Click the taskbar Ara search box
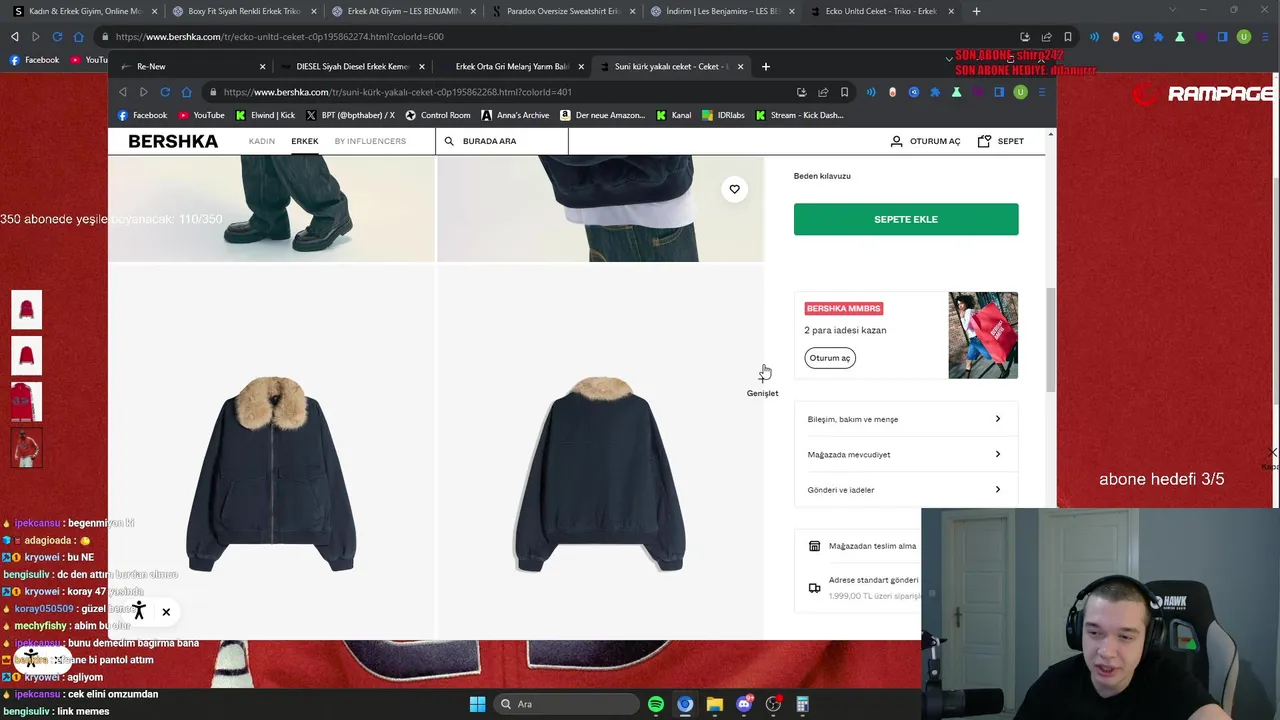 pyautogui.click(x=568, y=704)
